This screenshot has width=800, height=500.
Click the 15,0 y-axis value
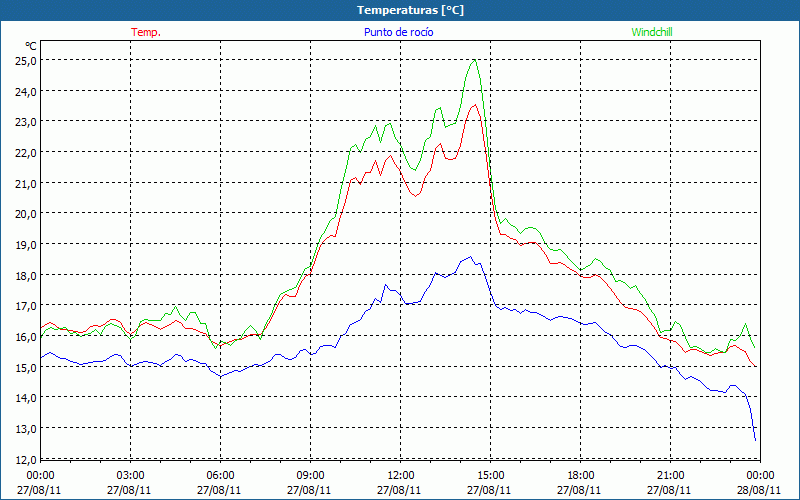click(25, 367)
